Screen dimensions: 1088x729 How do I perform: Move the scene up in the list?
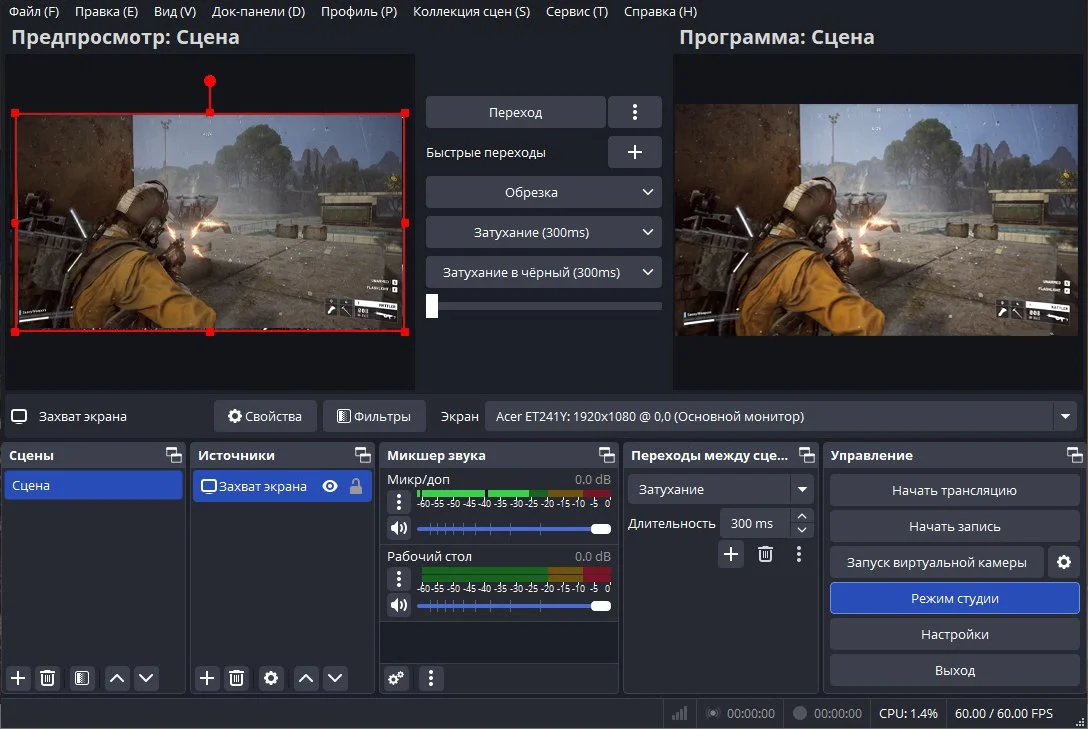117,678
